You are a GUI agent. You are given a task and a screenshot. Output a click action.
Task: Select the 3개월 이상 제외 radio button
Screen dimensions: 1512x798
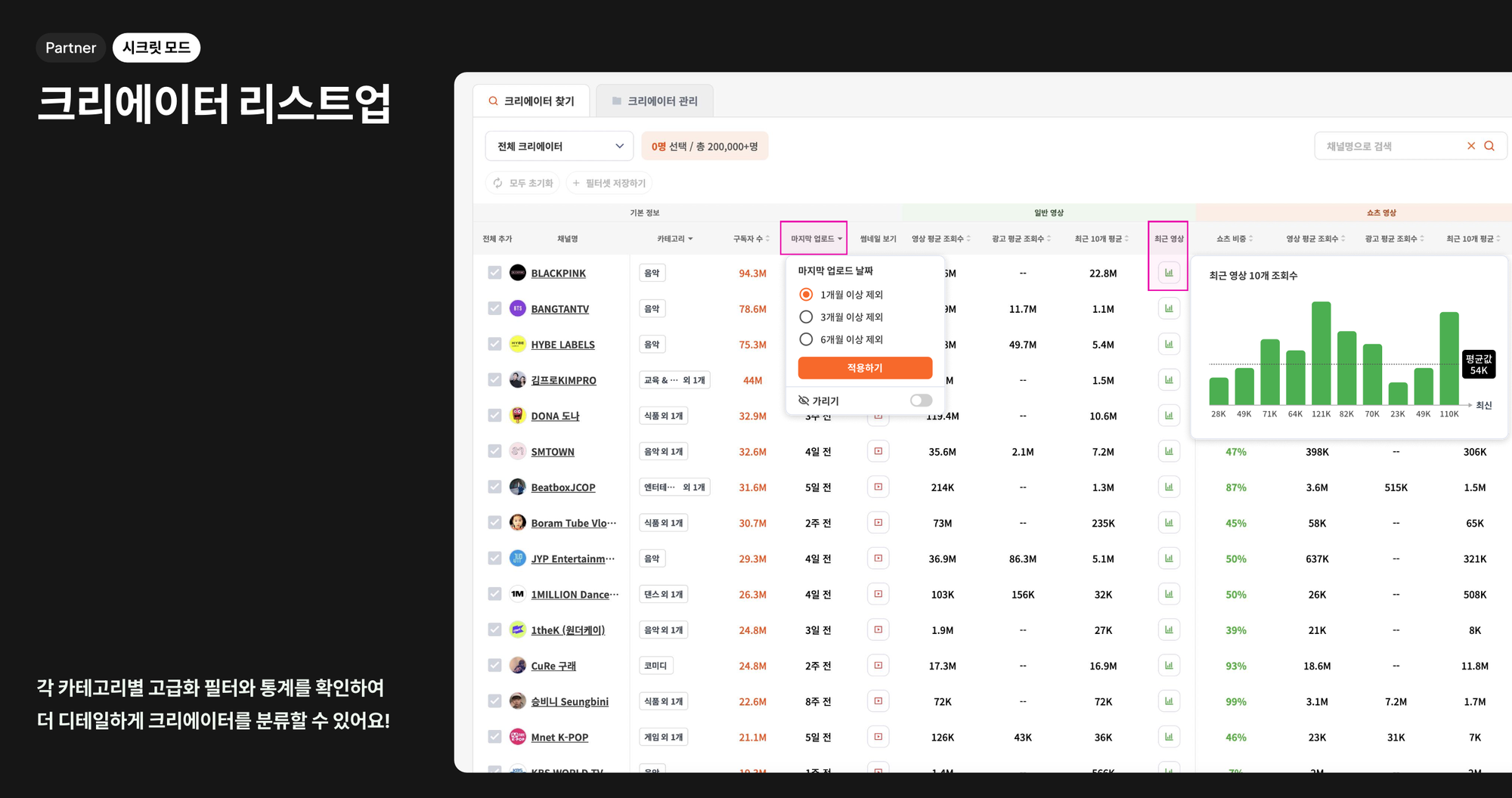pos(806,317)
